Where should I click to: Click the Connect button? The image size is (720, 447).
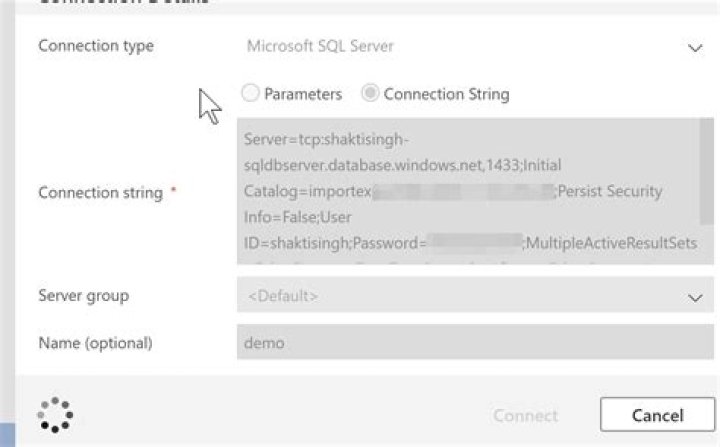tap(525, 415)
